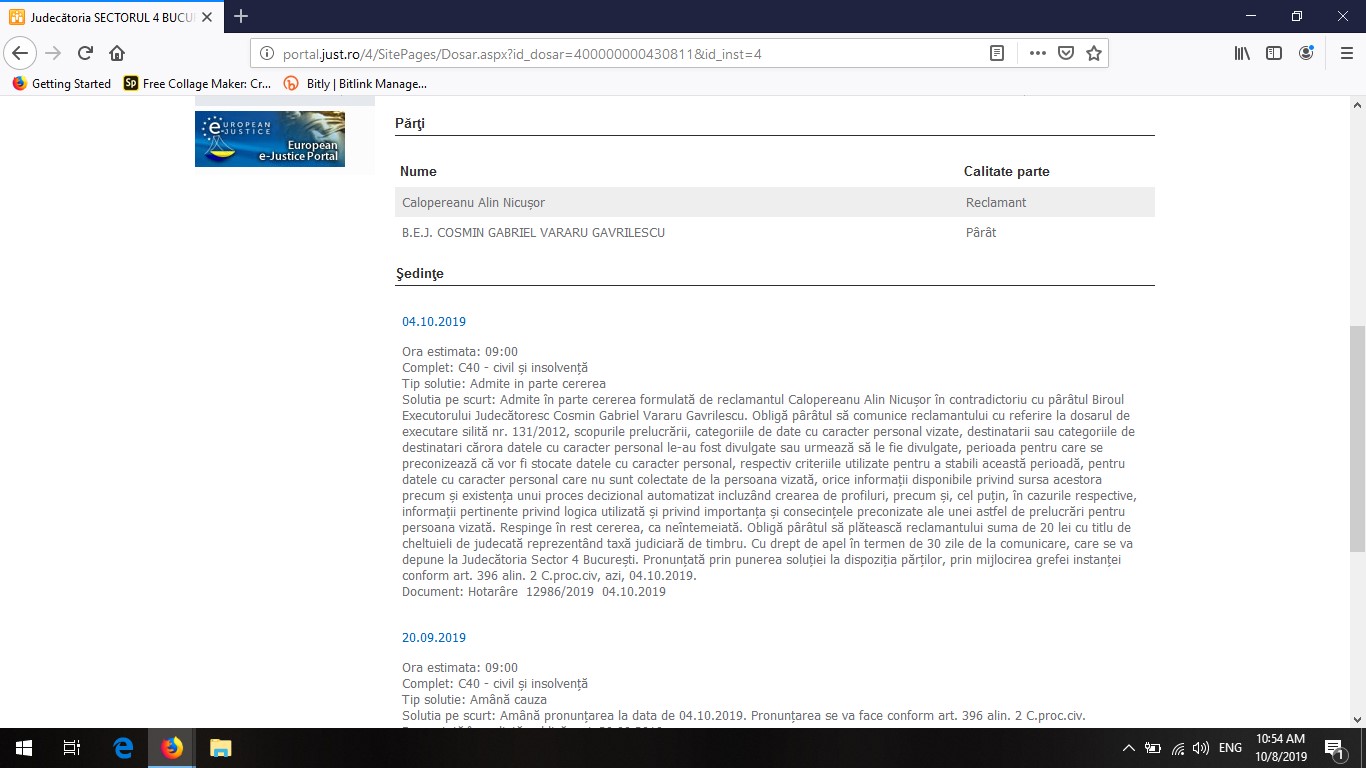Reload the current page

point(86,53)
